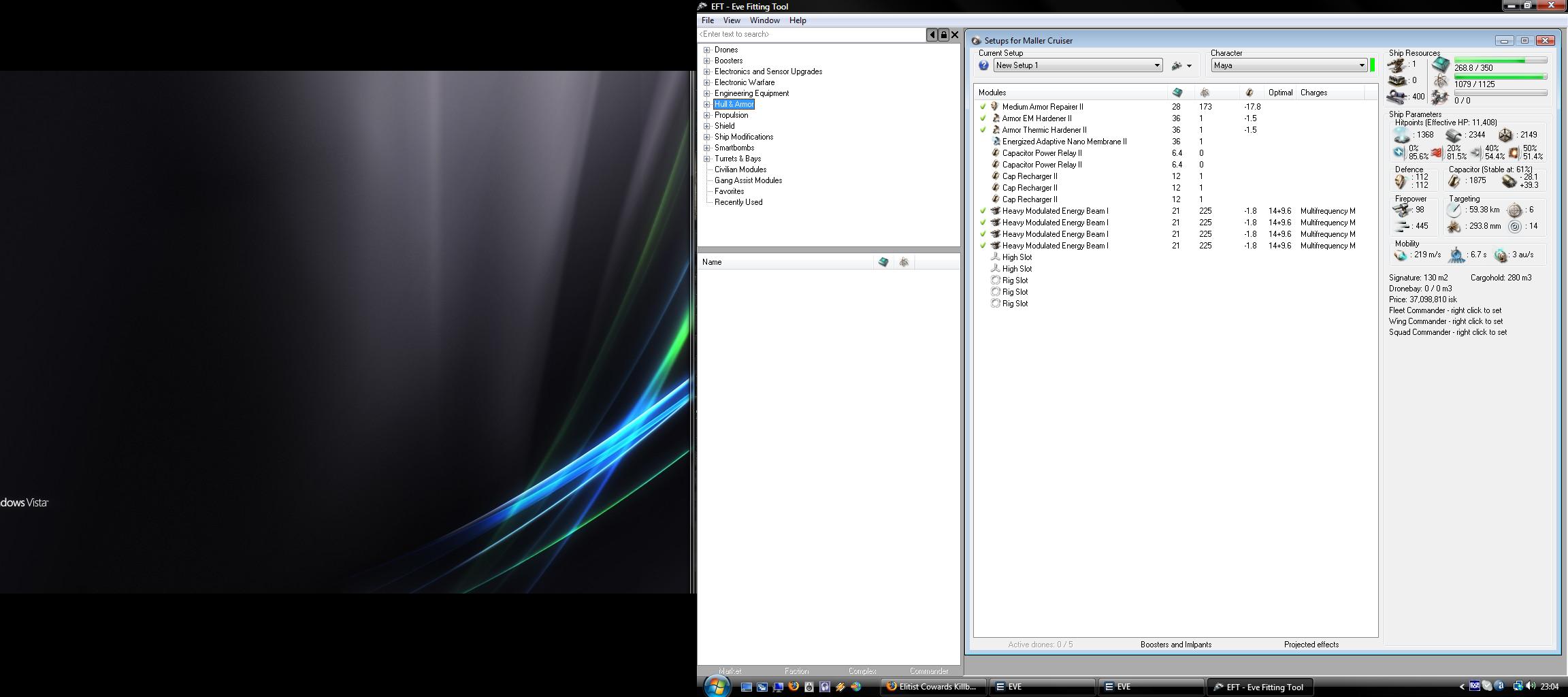Click the powergrid icon in item list header
This screenshot has height=697, width=1568.
click(x=904, y=262)
